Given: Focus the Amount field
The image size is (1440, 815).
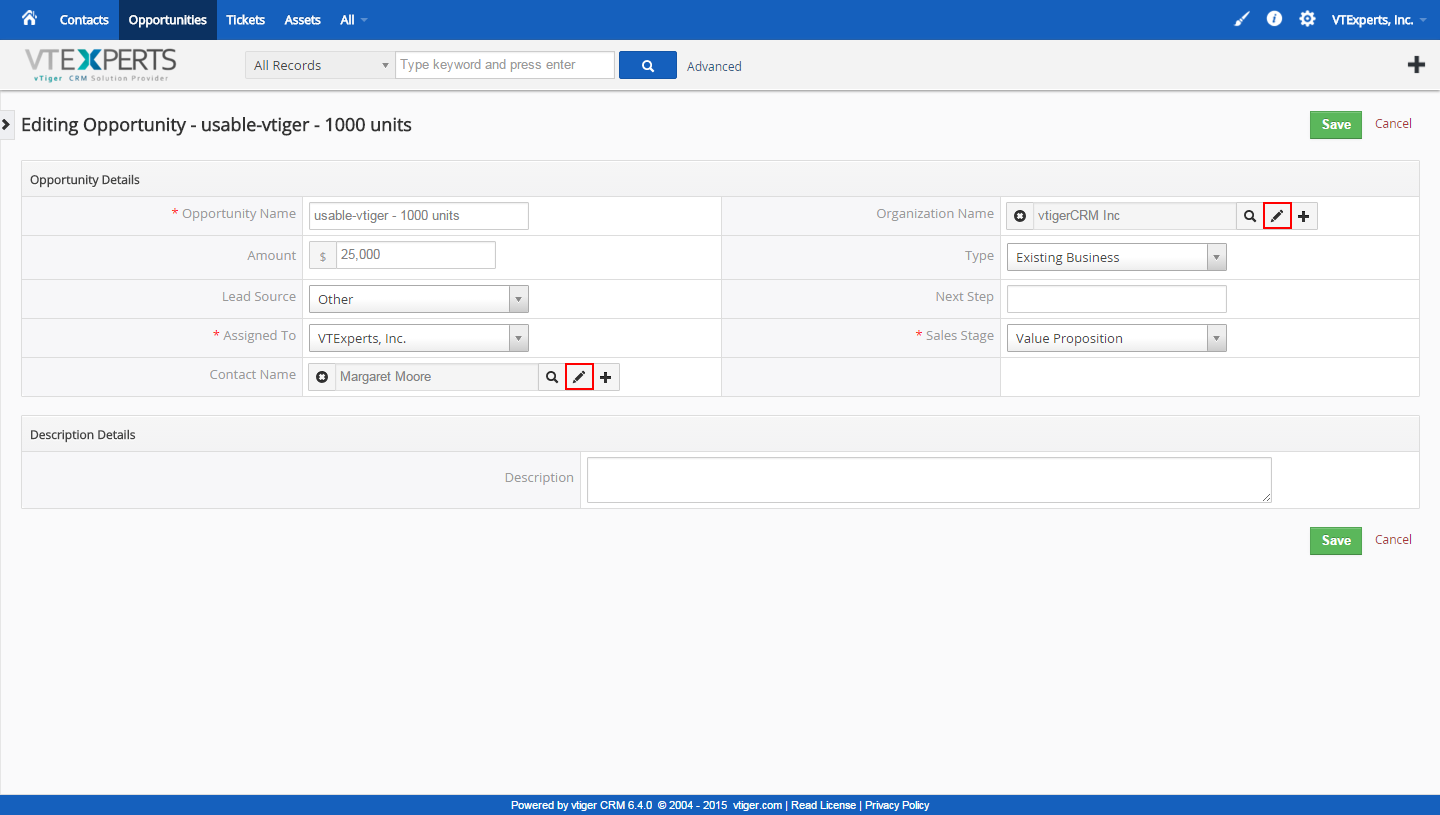Looking at the screenshot, I should click(x=416, y=255).
